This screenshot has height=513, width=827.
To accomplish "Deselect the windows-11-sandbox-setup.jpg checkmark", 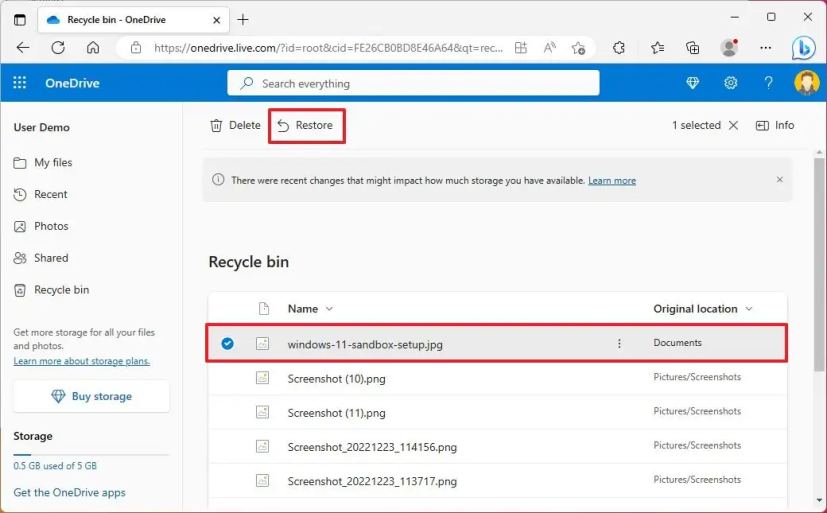I will (227, 343).
